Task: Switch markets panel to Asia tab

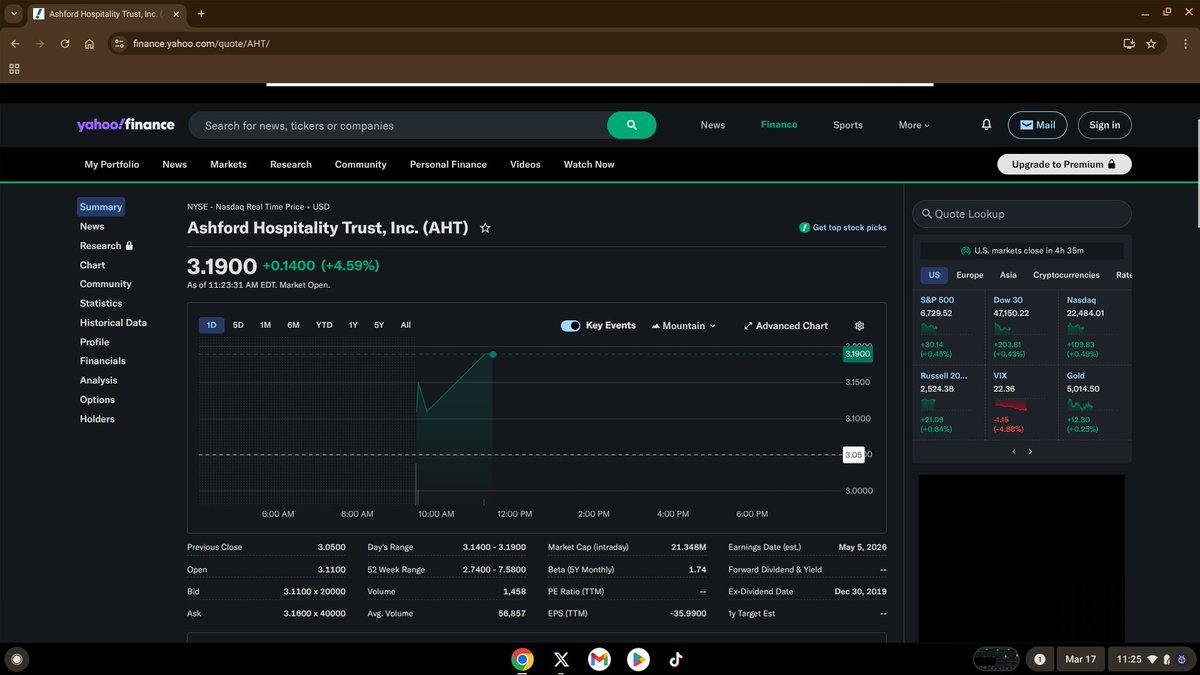Action: click(1008, 275)
